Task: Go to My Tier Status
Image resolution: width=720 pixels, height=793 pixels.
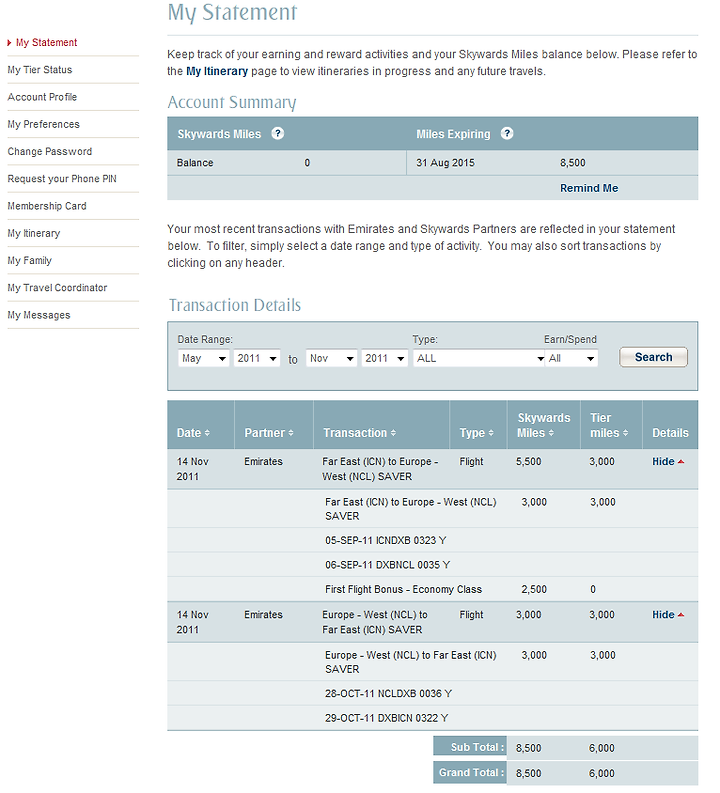Action: pyautogui.click(x=40, y=70)
